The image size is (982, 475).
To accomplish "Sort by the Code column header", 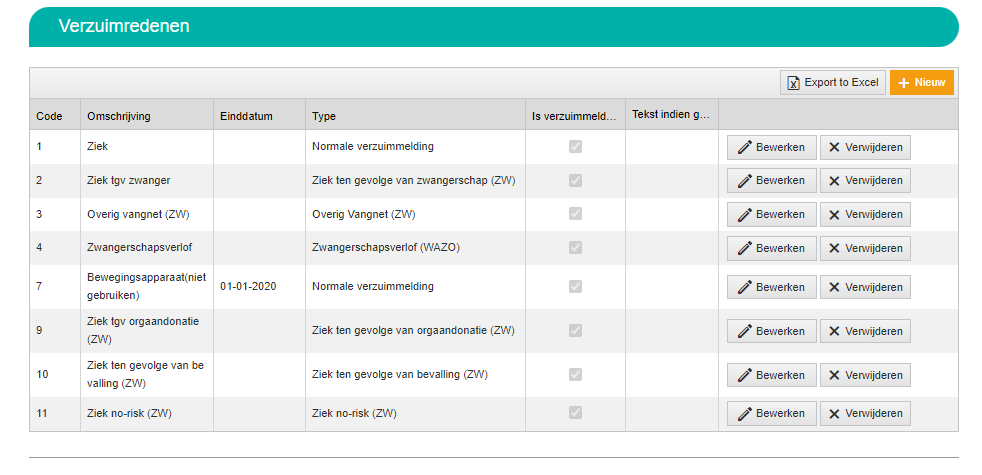I will click(49, 116).
